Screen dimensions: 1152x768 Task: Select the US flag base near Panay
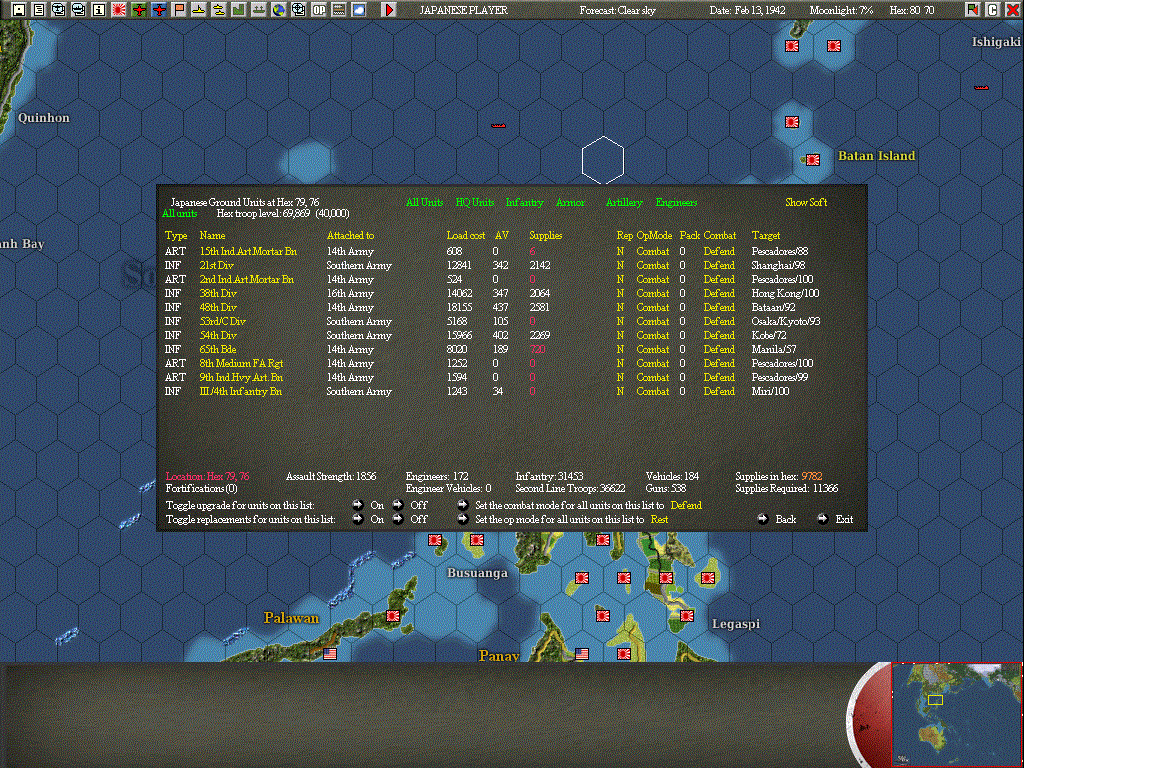pos(582,653)
